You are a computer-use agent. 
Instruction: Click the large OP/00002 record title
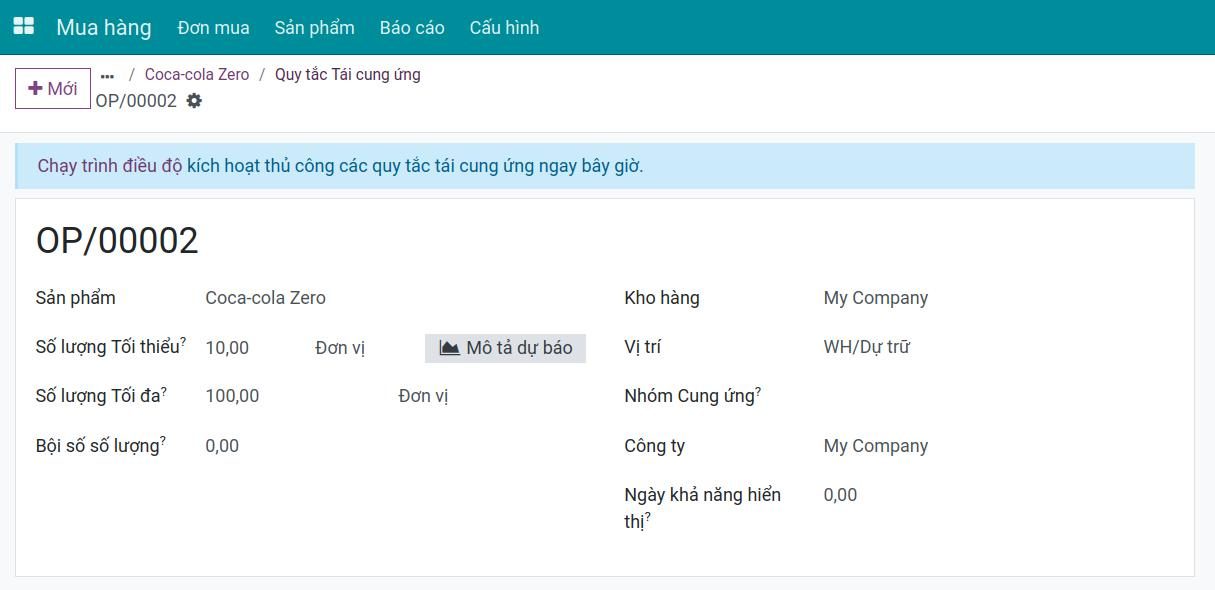point(117,241)
